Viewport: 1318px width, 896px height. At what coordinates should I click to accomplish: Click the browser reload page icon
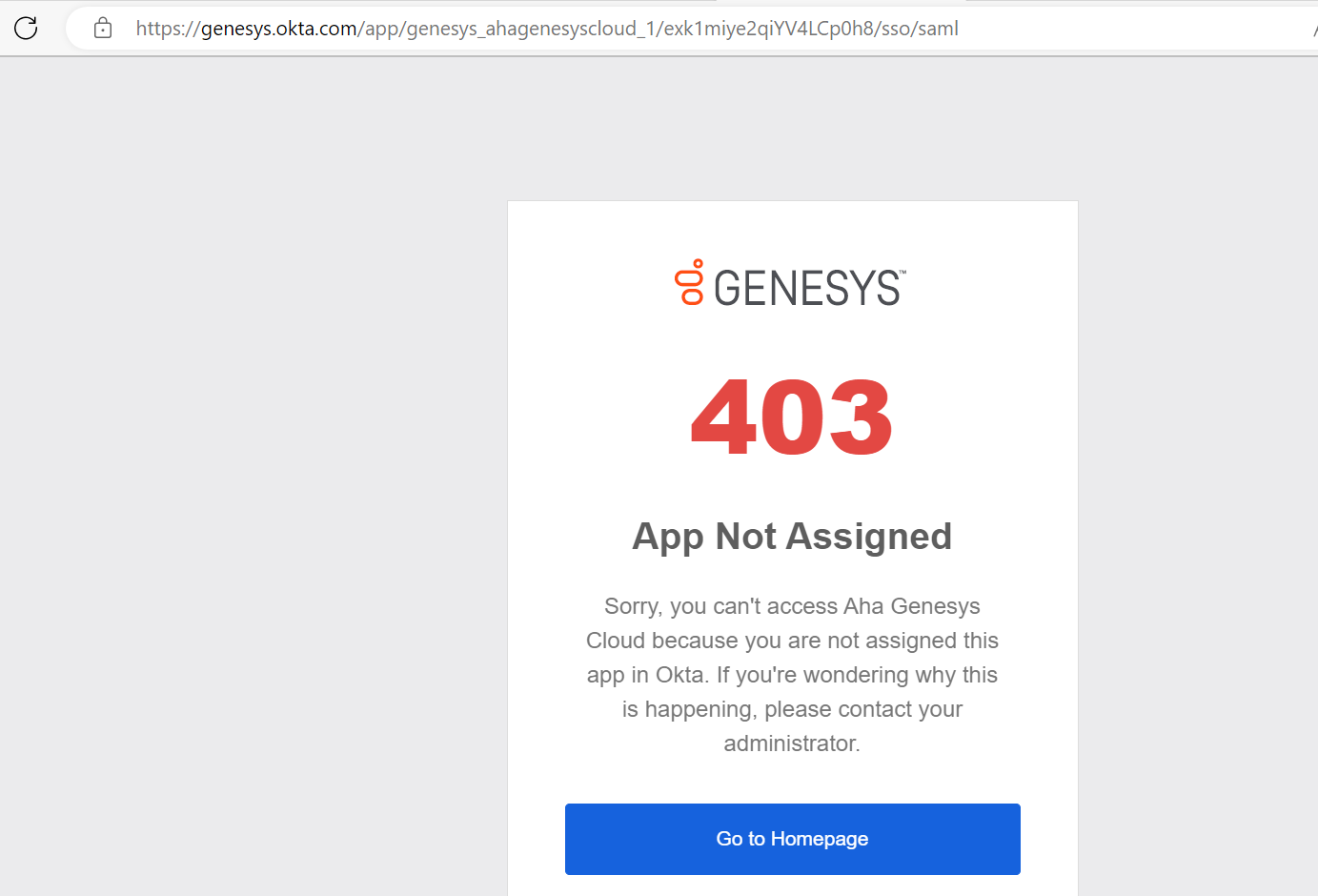(x=26, y=28)
